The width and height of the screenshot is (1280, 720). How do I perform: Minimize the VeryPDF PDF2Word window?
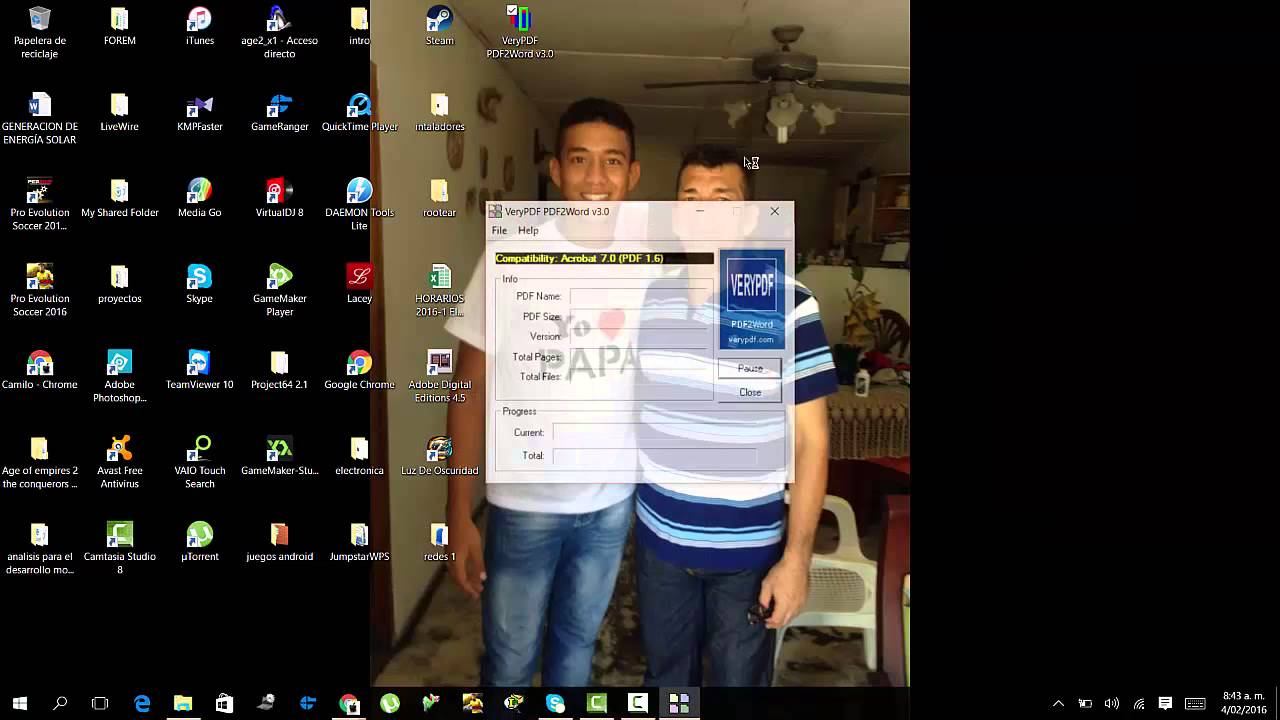tap(700, 211)
